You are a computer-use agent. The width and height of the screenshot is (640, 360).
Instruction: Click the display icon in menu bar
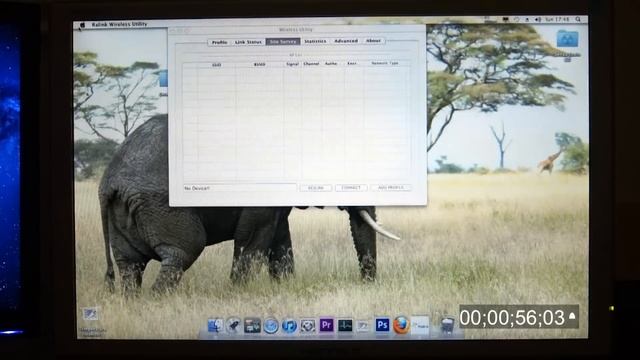tap(505, 20)
